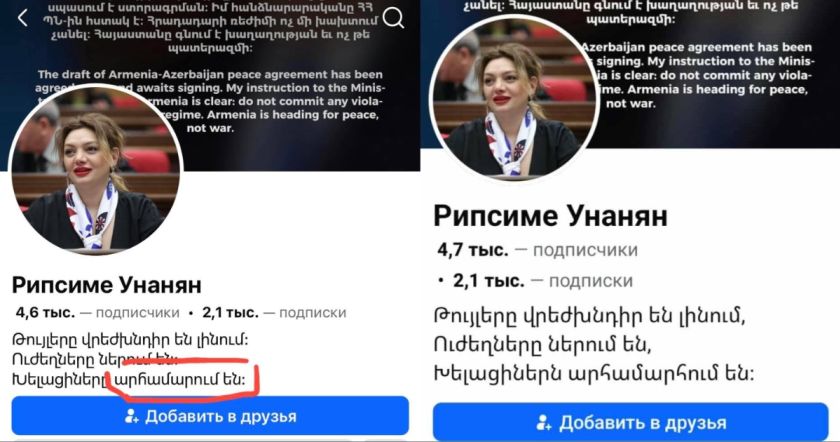The height and width of the screenshot is (442, 840).
Task: Tap the last line of right bio
Action: coord(594,373)
